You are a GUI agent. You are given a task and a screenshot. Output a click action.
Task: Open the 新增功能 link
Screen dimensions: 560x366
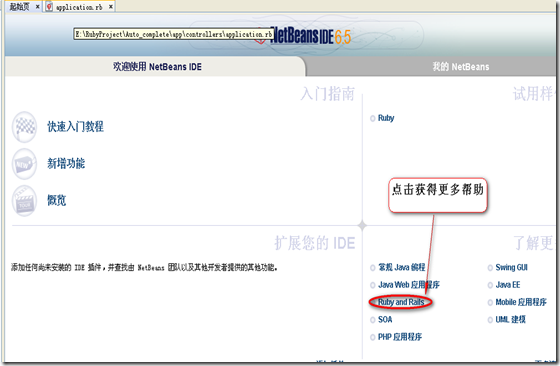click(66, 163)
